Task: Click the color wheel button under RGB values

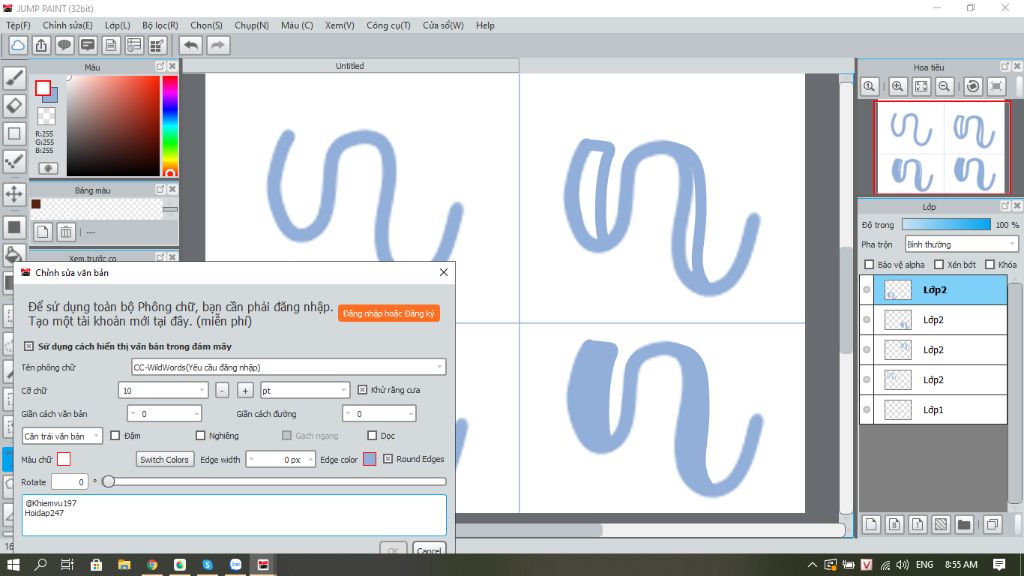Action: [48, 168]
